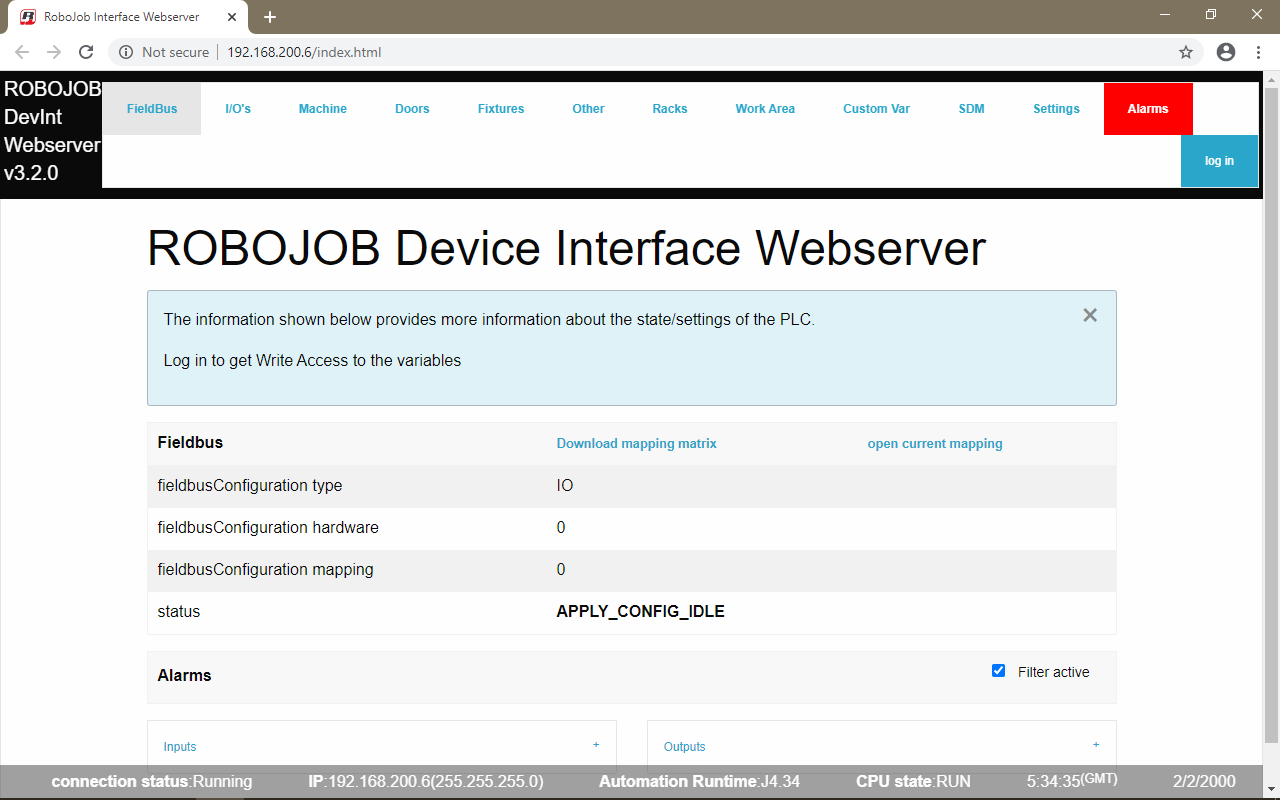
Task: Expand the Inputs panel plus sign
Action: pyautogui.click(x=596, y=745)
